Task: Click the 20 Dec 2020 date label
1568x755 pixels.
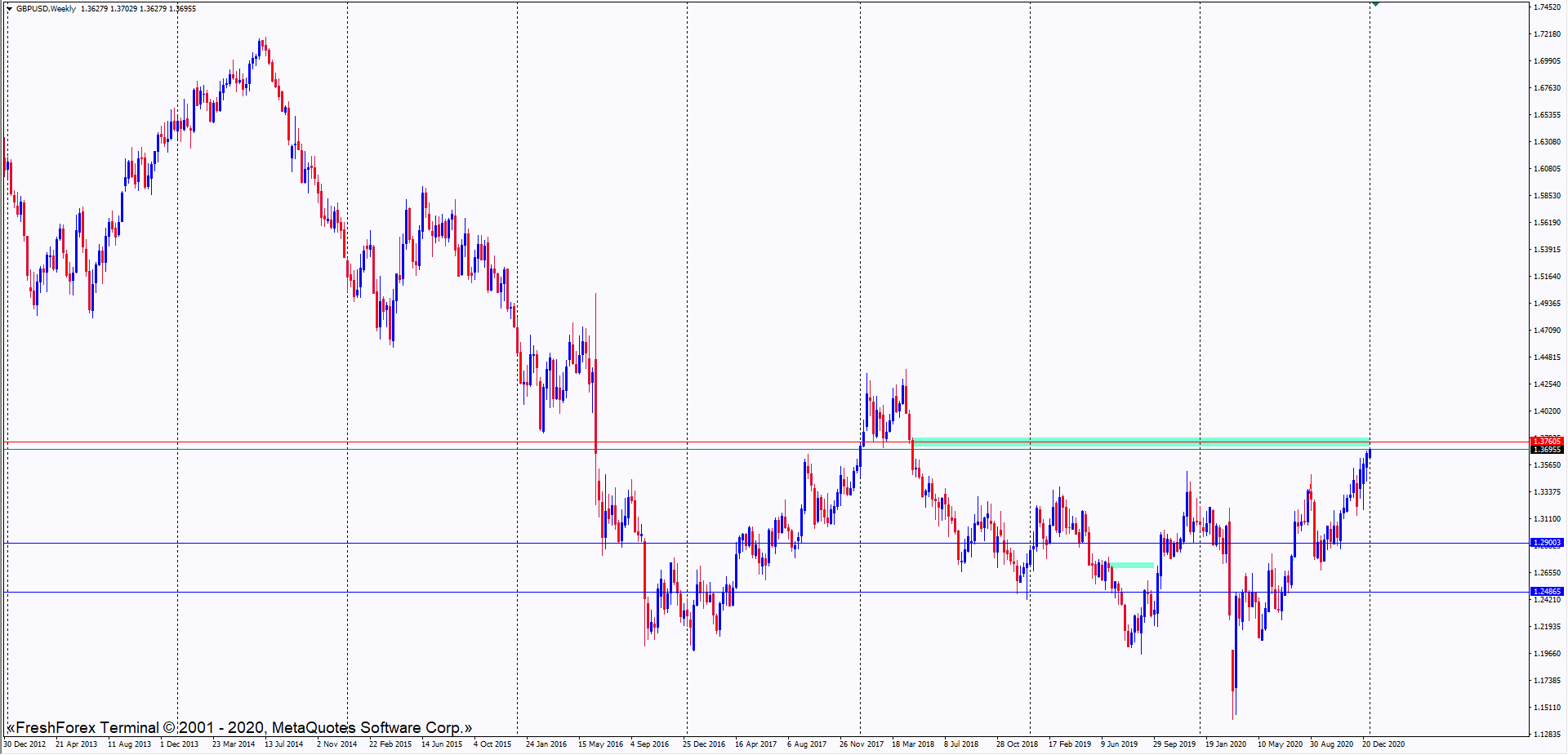Action: pos(1383,744)
